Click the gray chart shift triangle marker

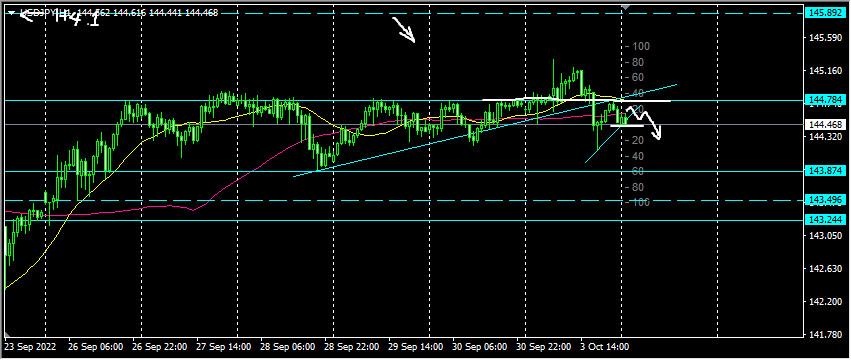pos(626,7)
